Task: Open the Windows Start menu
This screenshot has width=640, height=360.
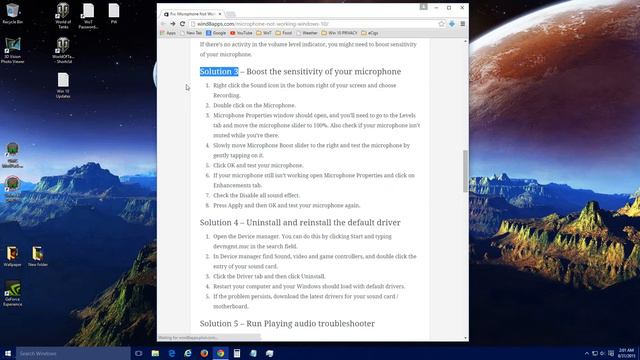Action: click(x=8, y=353)
